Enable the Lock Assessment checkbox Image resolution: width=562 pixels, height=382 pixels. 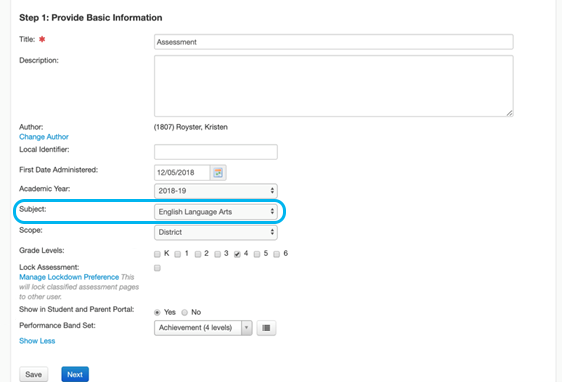click(x=157, y=268)
